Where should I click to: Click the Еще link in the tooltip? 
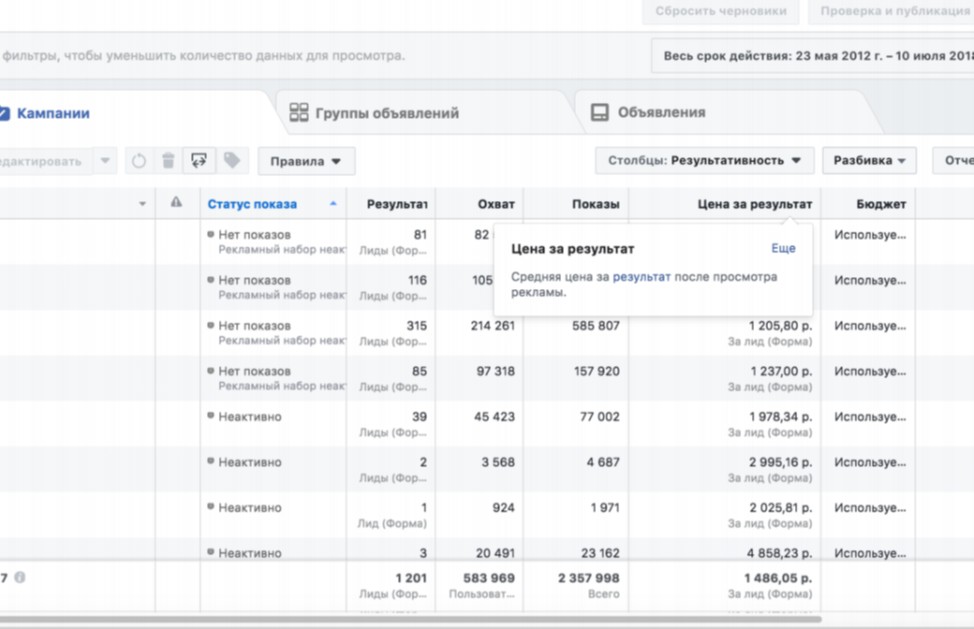coord(783,248)
